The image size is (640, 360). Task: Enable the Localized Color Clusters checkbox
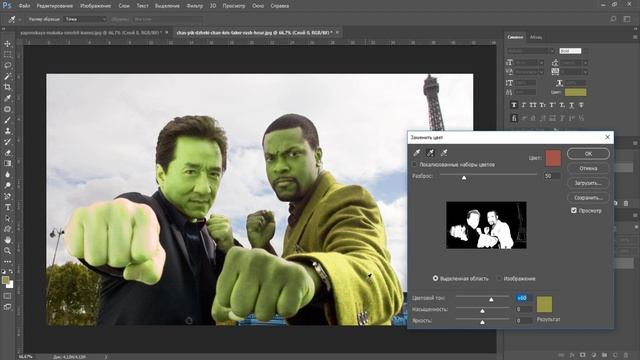tap(415, 164)
